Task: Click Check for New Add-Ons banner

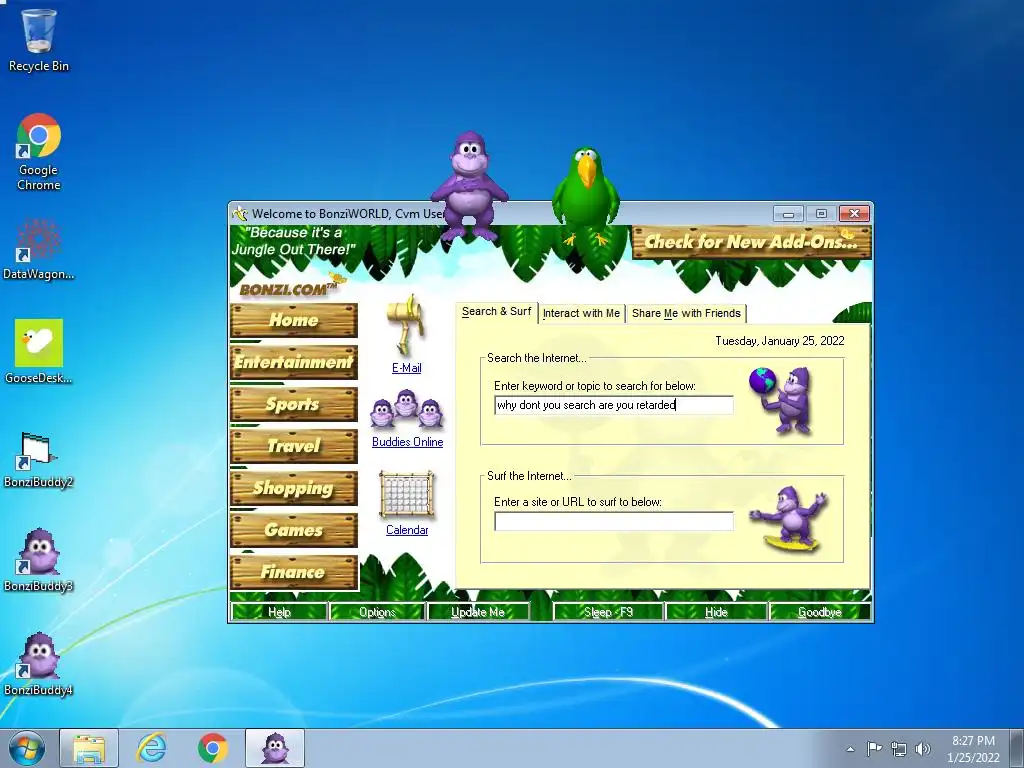Action: coord(752,242)
